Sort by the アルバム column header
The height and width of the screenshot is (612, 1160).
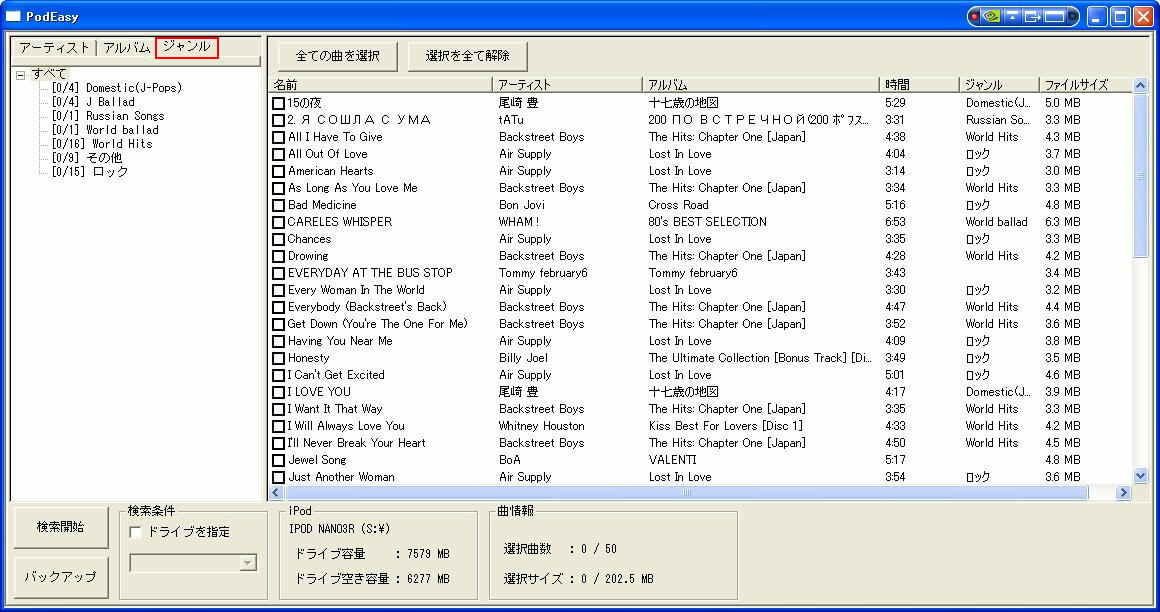(761, 85)
